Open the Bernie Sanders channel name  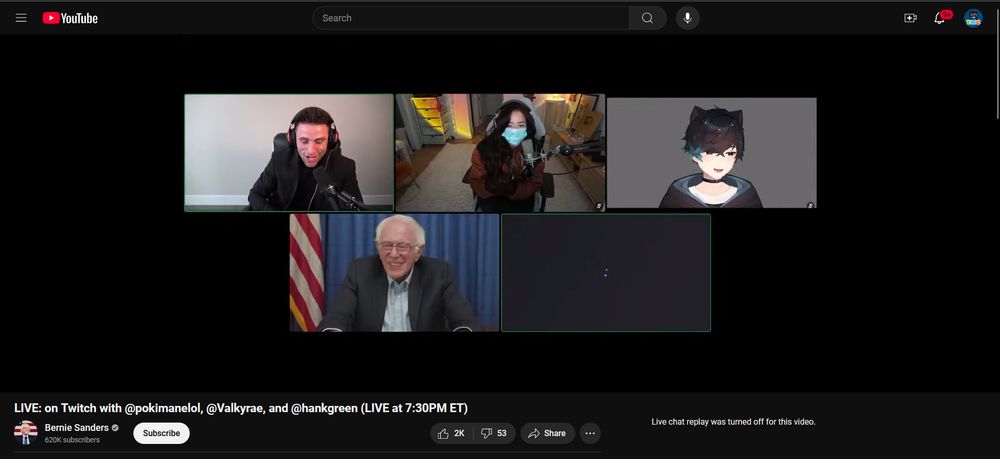tap(77, 428)
